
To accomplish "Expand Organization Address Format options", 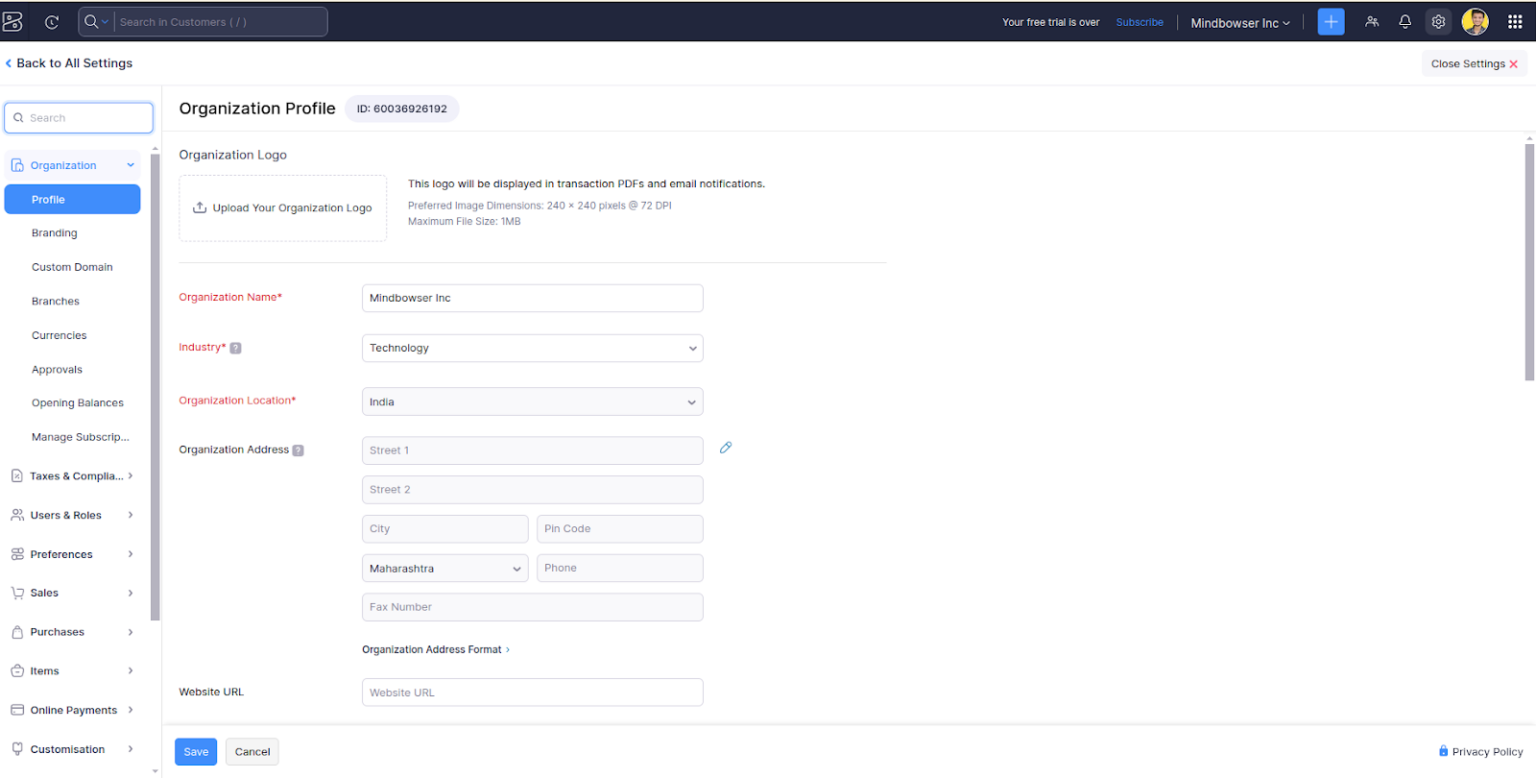I will [x=437, y=649].
